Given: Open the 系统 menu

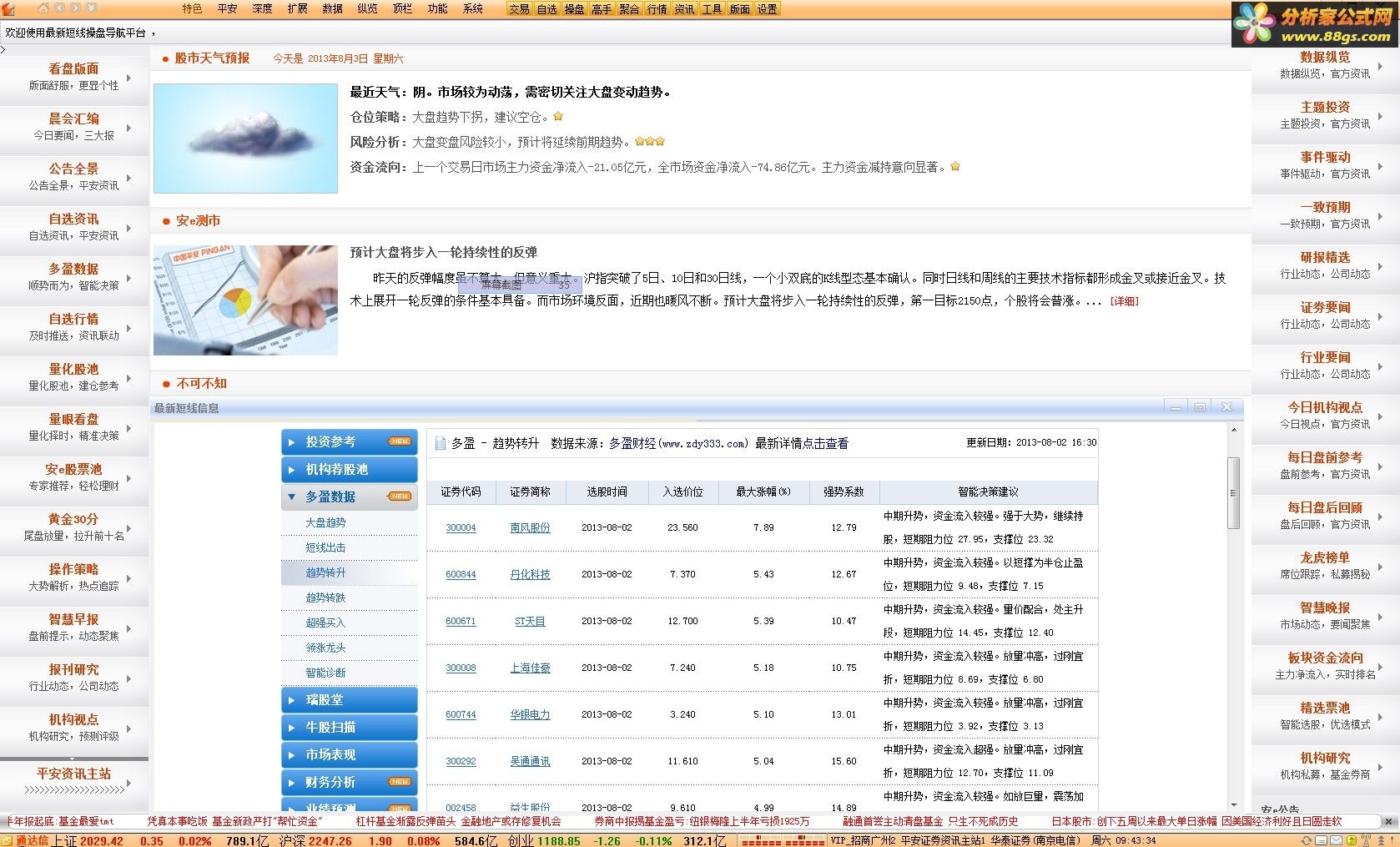Looking at the screenshot, I should tap(472, 8).
